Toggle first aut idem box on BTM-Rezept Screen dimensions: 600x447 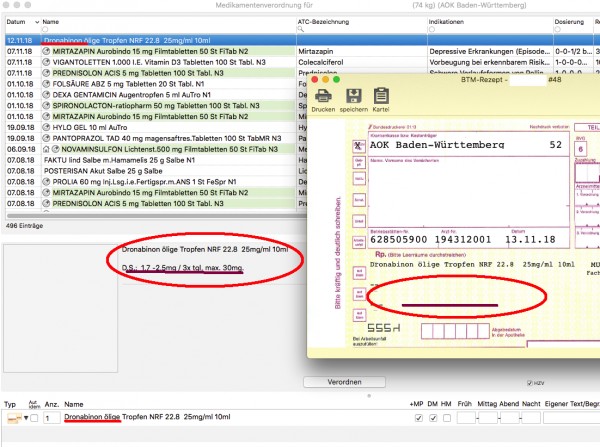(x=359, y=273)
